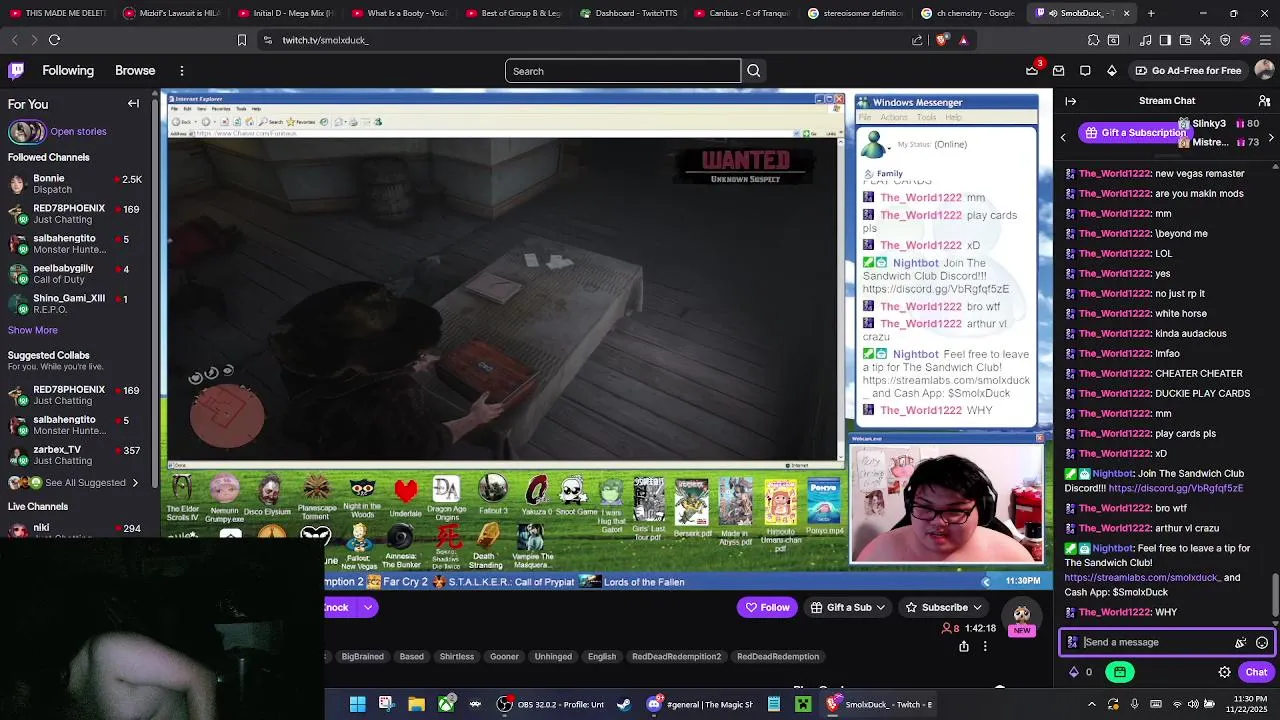Show next gift leaderboard entry arrow
The width and height of the screenshot is (1280, 720).
click(1271, 137)
